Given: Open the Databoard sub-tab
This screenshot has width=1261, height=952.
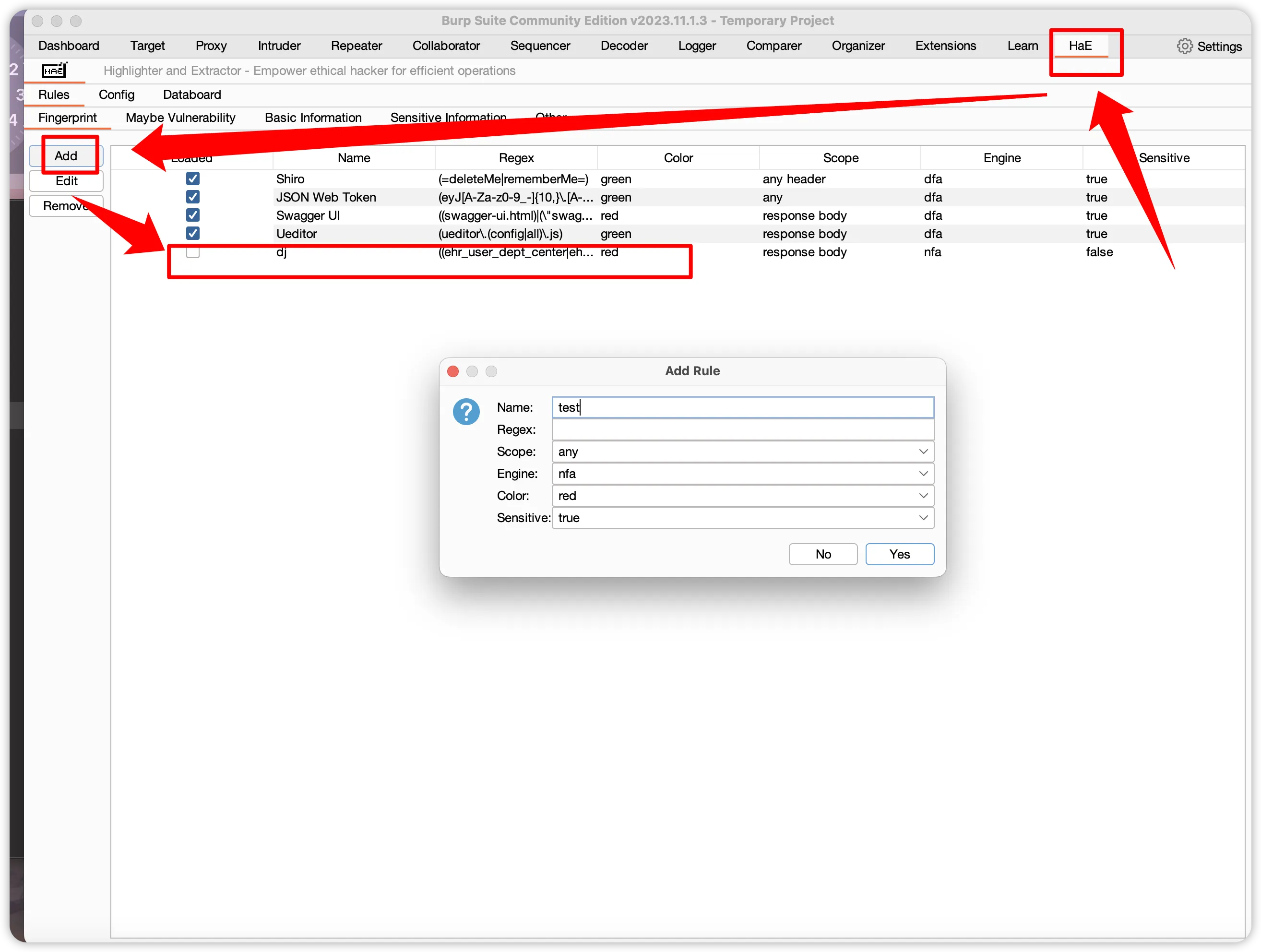Looking at the screenshot, I should [192, 95].
